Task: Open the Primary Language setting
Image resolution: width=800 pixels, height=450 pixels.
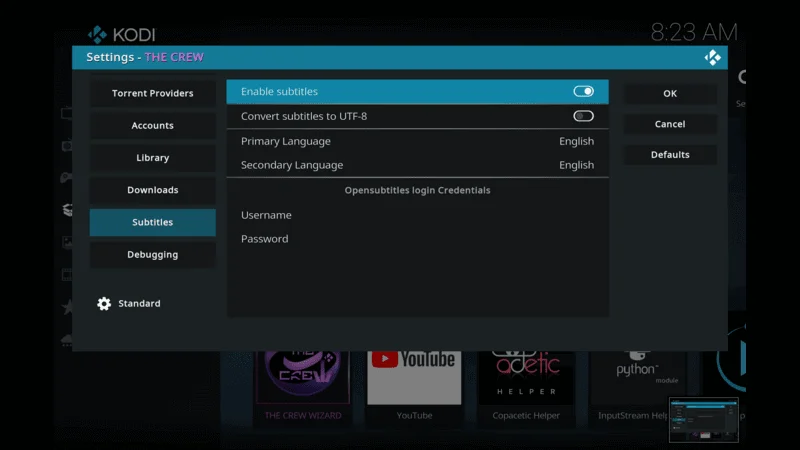Action: (x=417, y=141)
